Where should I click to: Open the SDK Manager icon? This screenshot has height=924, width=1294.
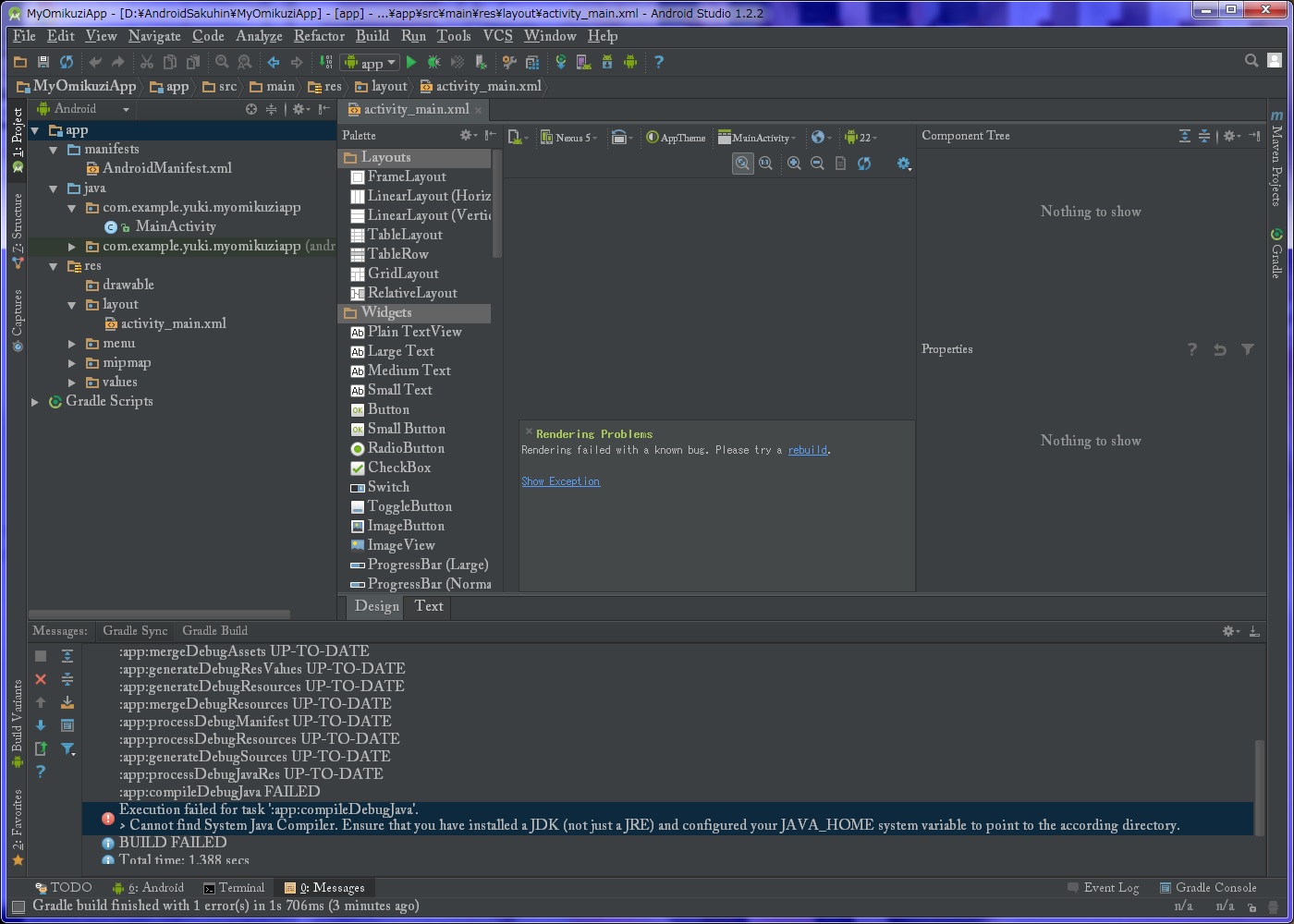(x=607, y=62)
